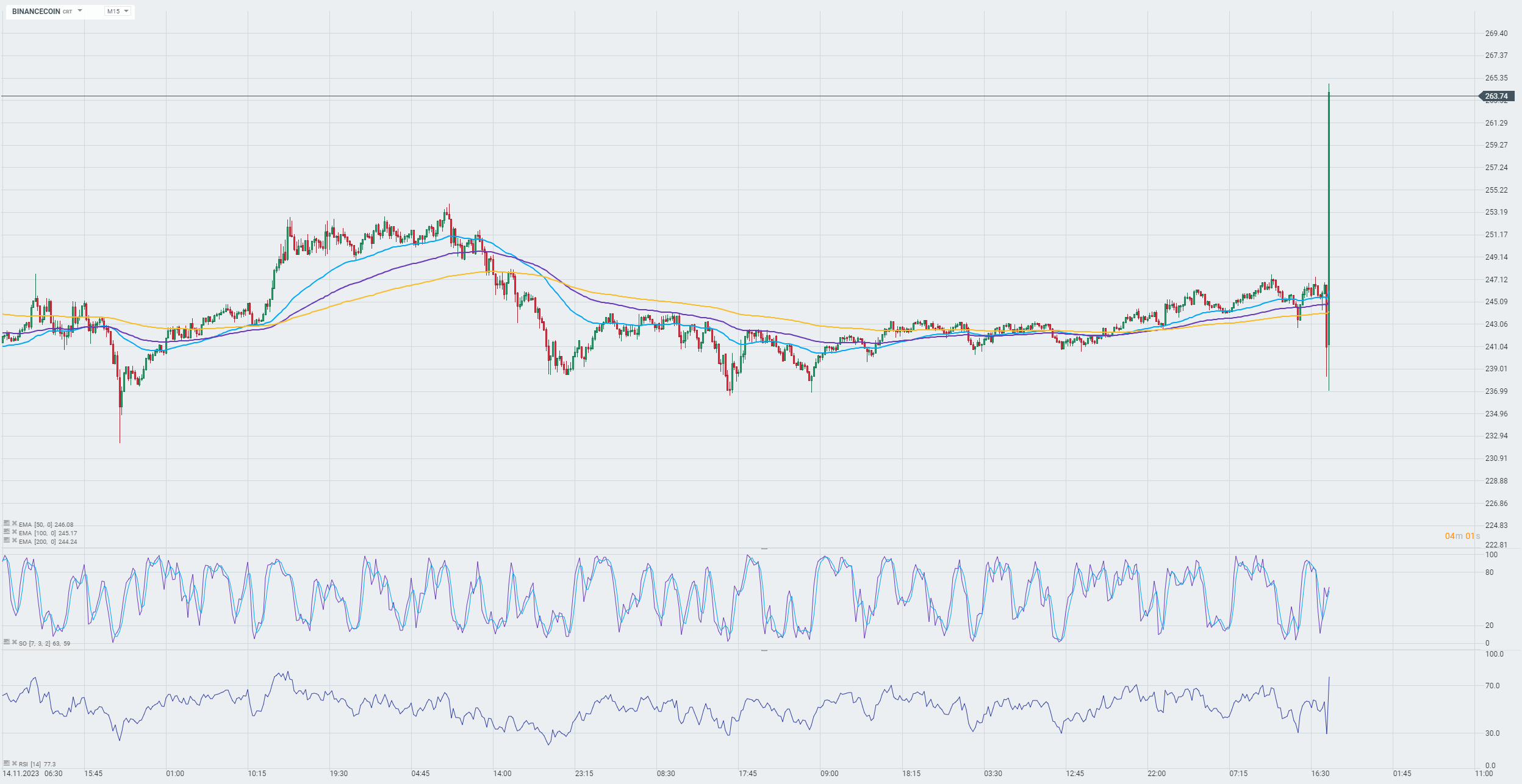Open the BINANCECOIN symbol dropdown
The height and width of the screenshot is (784, 1522).
pyautogui.click(x=80, y=11)
